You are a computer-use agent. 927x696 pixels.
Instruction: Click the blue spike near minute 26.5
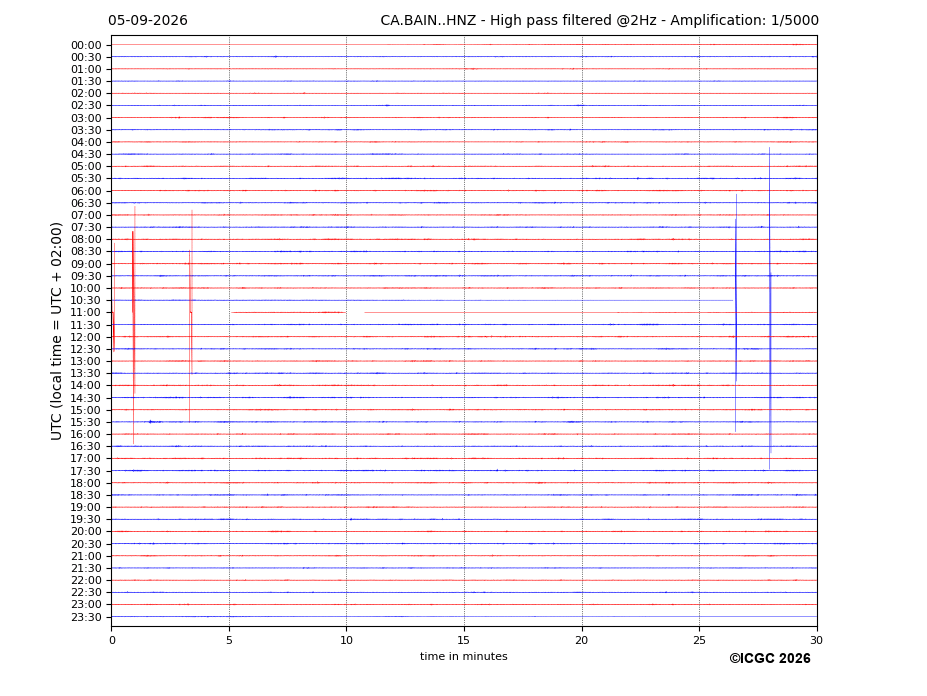pyautogui.click(x=736, y=313)
